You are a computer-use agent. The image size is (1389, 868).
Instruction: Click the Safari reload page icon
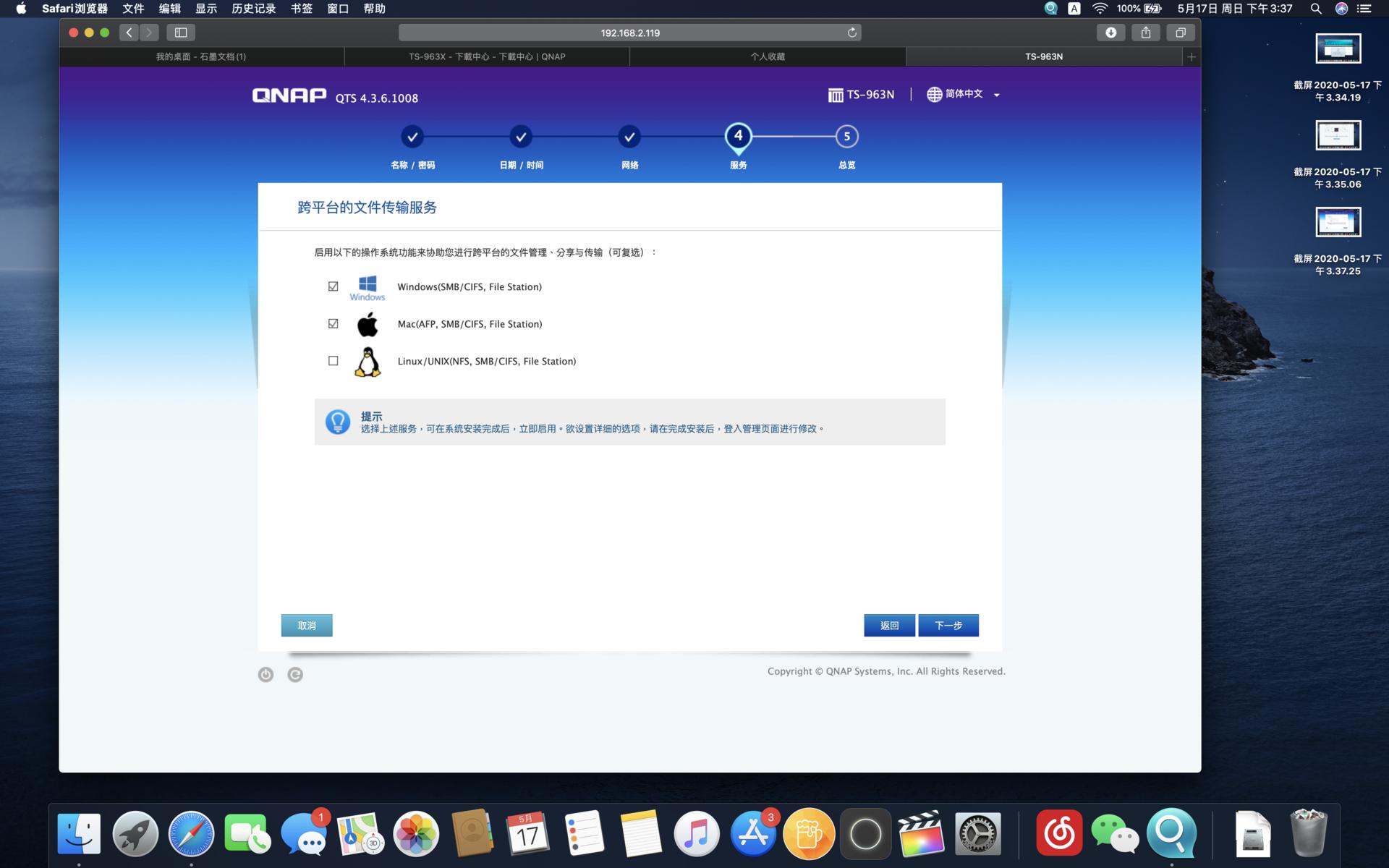851,33
